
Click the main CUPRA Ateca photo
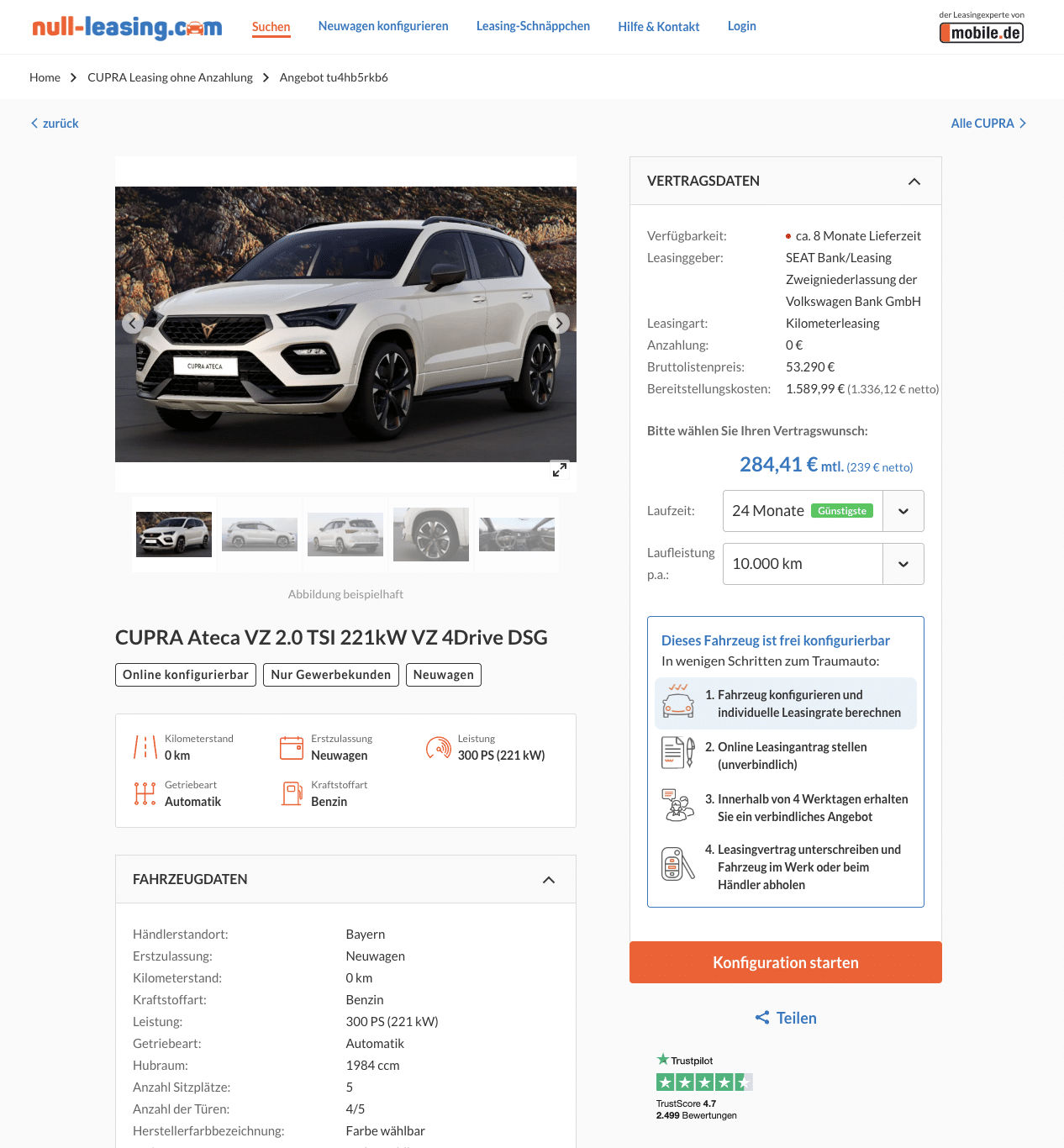pos(345,324)
